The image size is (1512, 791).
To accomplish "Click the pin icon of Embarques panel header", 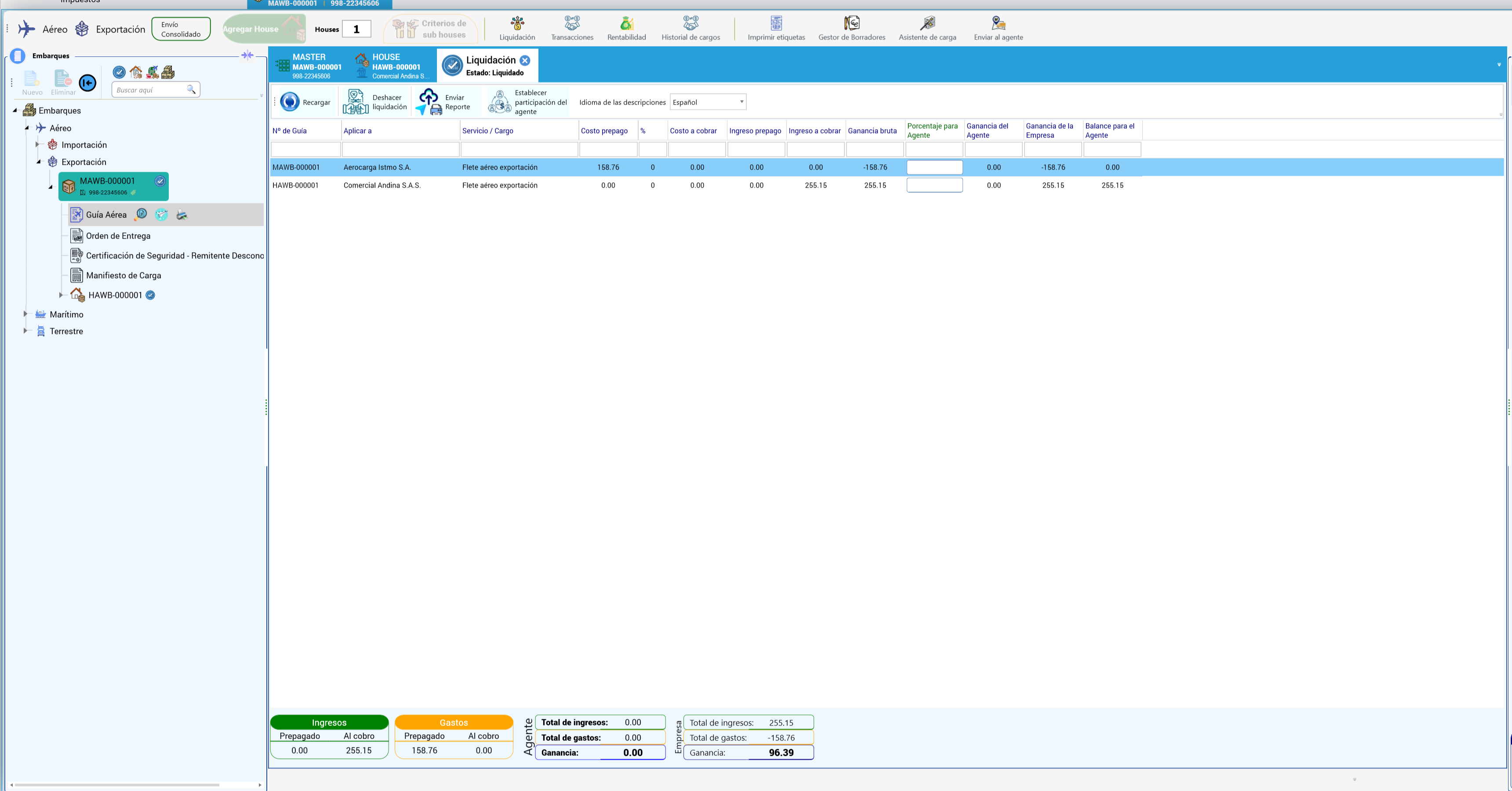I will pyautogui.click(x=247, y=55).
